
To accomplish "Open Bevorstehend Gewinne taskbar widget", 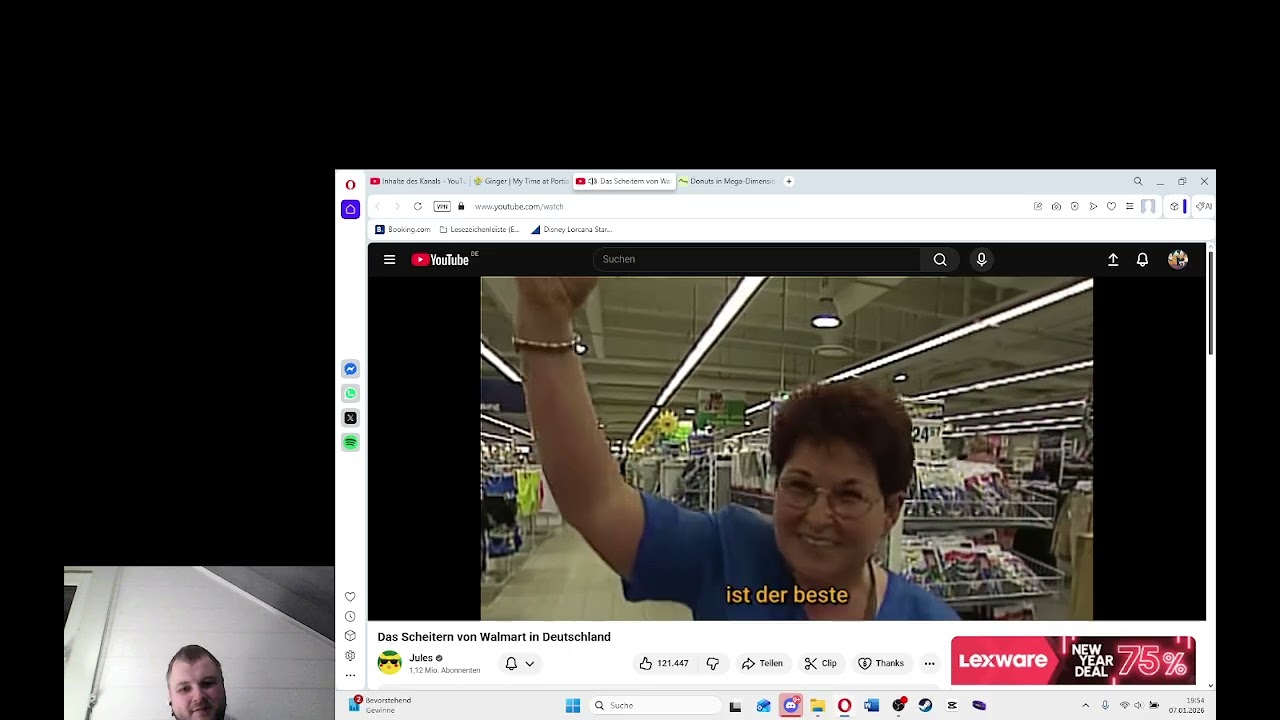I will coord(379,705).
